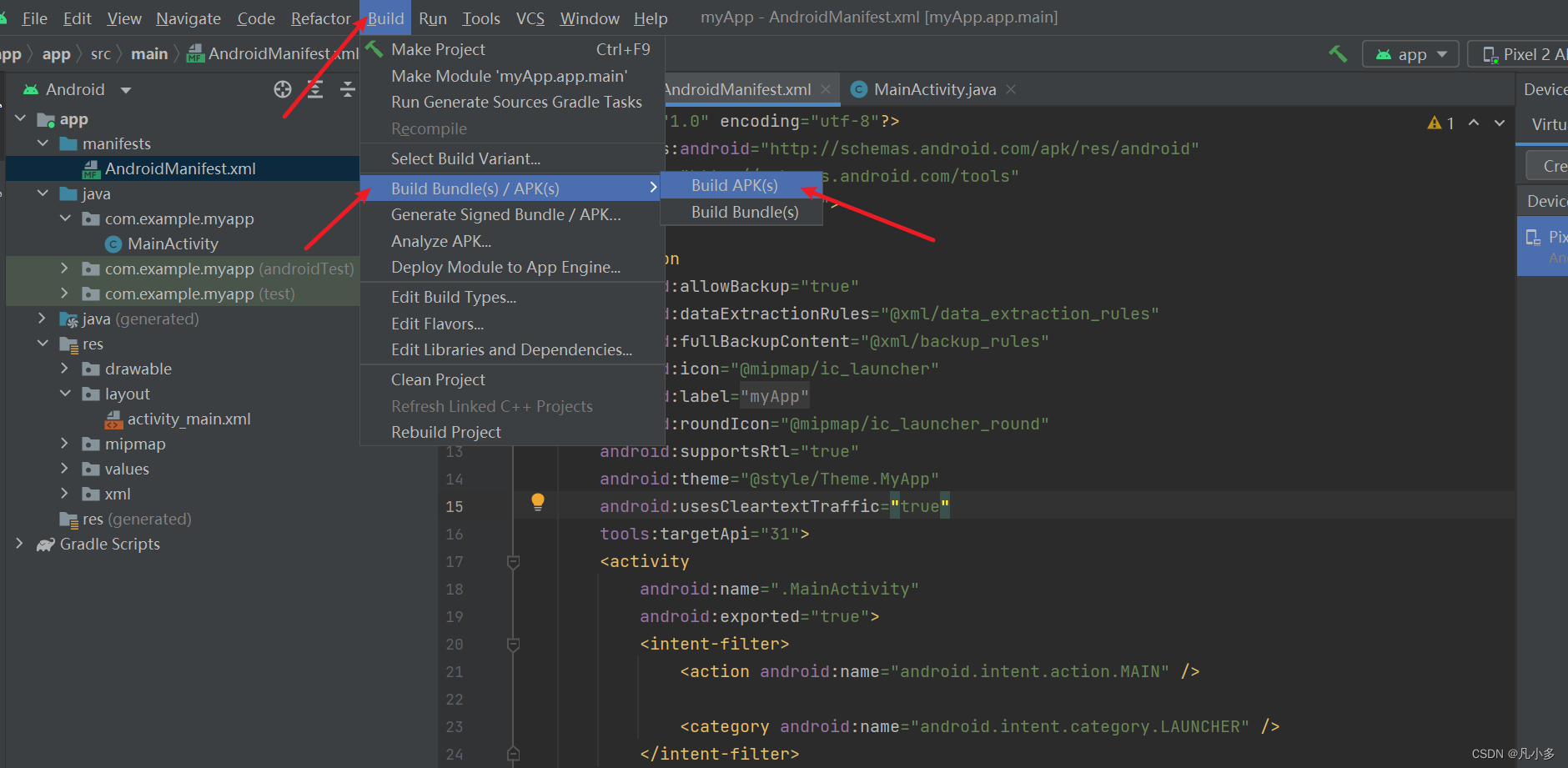Viewport: 1568px width, 768px height.
Task: Open the VCS menu
Action: pyautogui.click(x=530, y=18)
